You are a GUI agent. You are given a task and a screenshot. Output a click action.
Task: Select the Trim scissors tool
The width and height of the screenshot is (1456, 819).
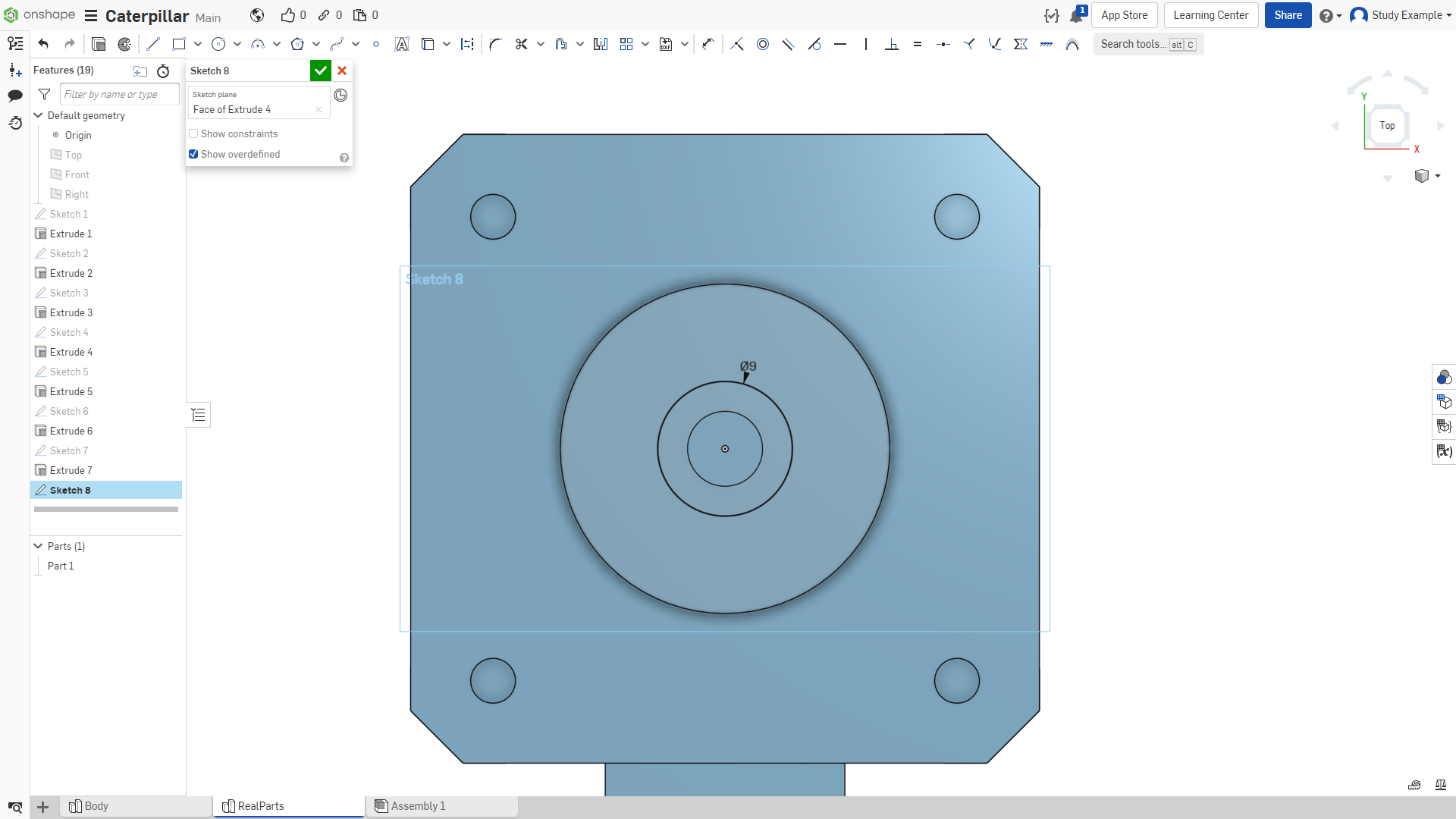(x=522, y=44)
